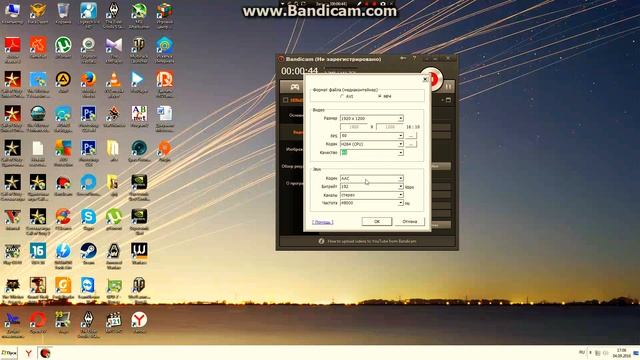Open the red Bandicam desktop shortcut
The height and width of the screenshot is (360, 640).
[63, 184]
